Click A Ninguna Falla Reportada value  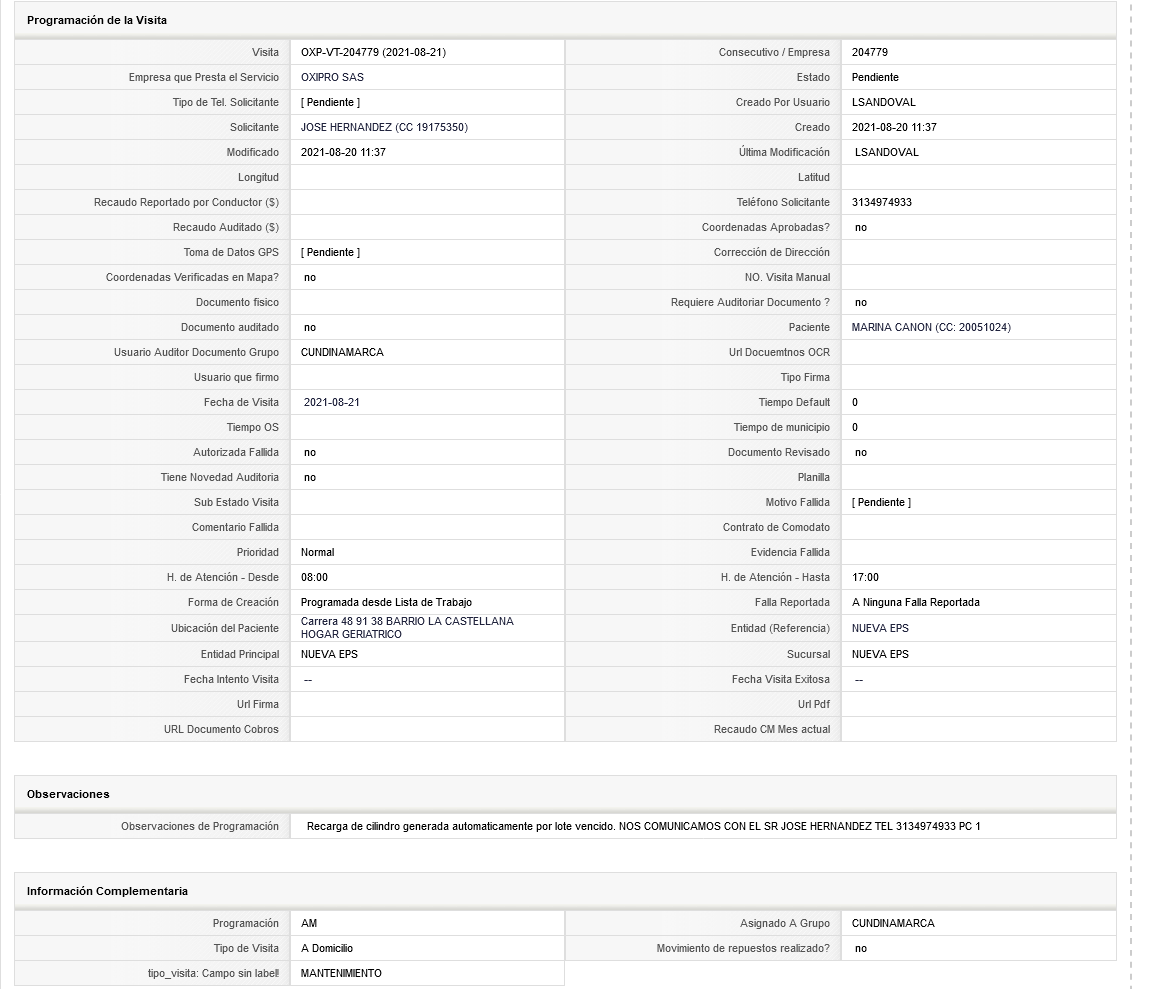pyautogui.click(x=915, y=603)
